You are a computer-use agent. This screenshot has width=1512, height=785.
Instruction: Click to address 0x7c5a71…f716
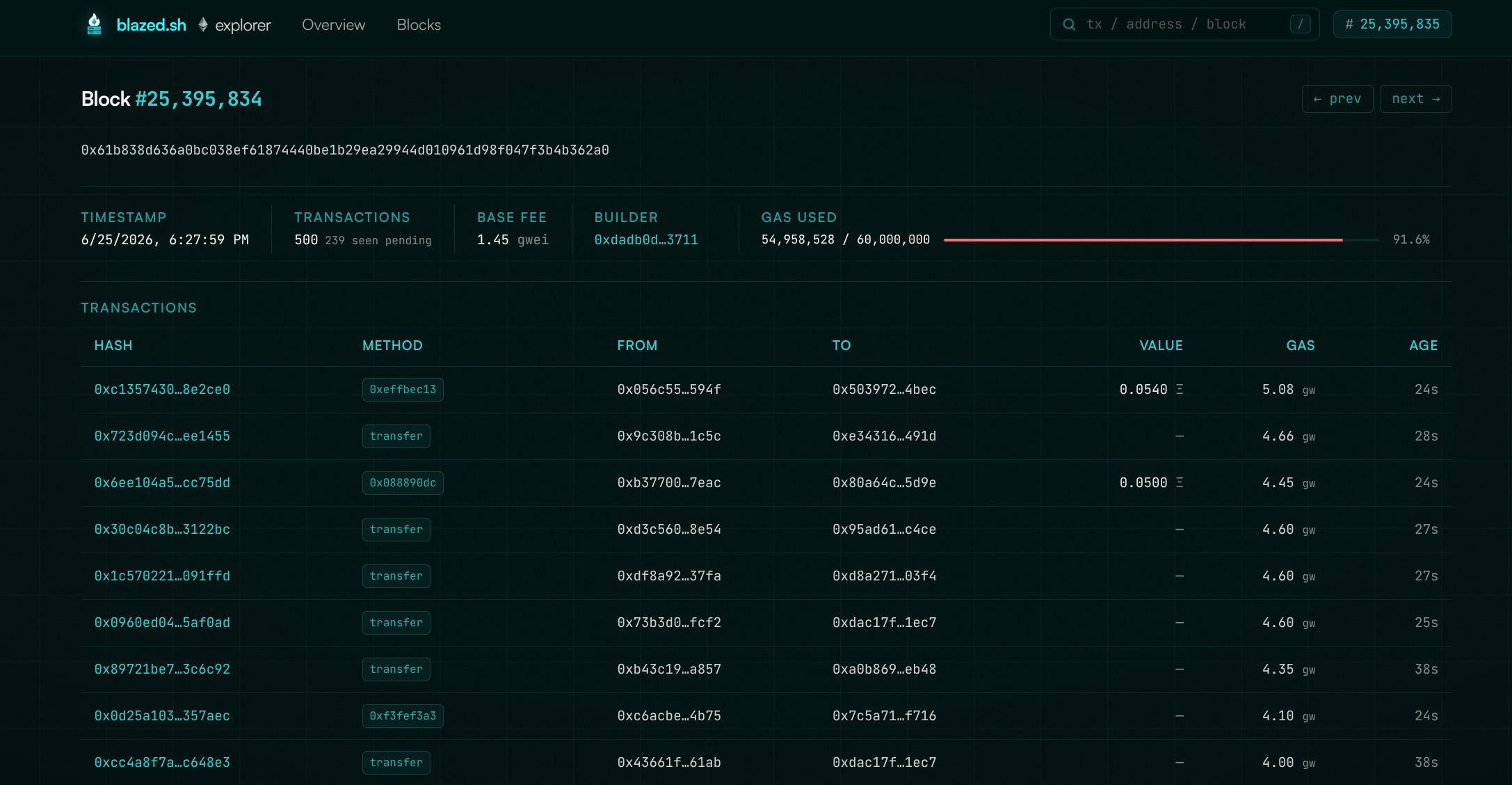click(x=884, y=716)
